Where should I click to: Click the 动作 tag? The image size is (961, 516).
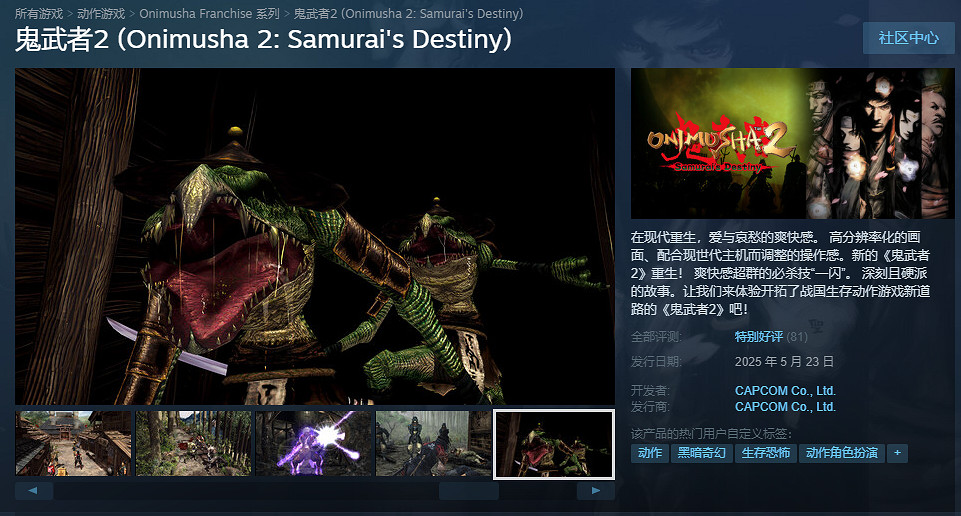click(x=650, y=453)
